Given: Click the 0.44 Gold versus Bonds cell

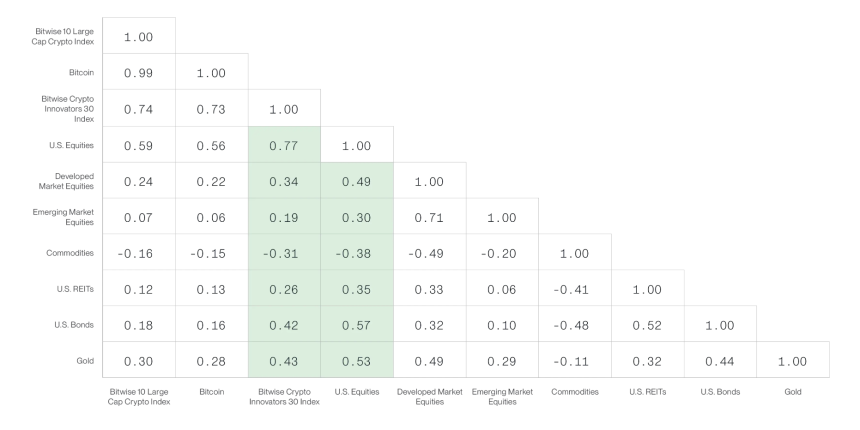Looking at the screenshot, I should click(720, 360).
